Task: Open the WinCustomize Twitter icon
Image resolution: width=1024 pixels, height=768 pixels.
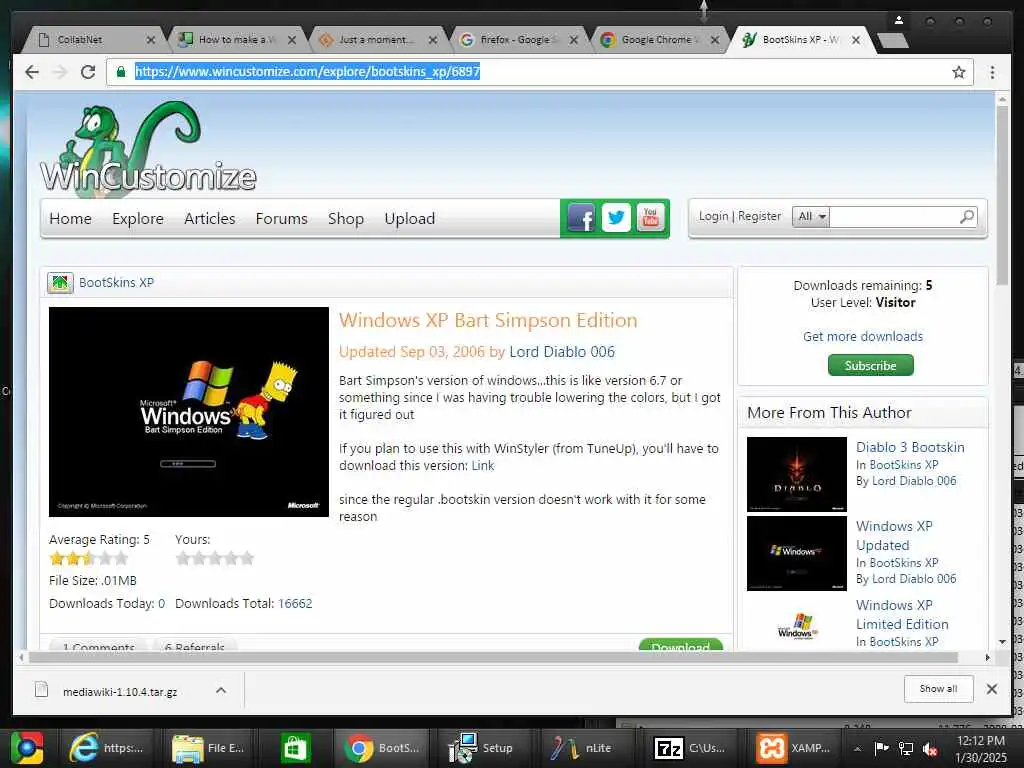Action: coord(616,217)
